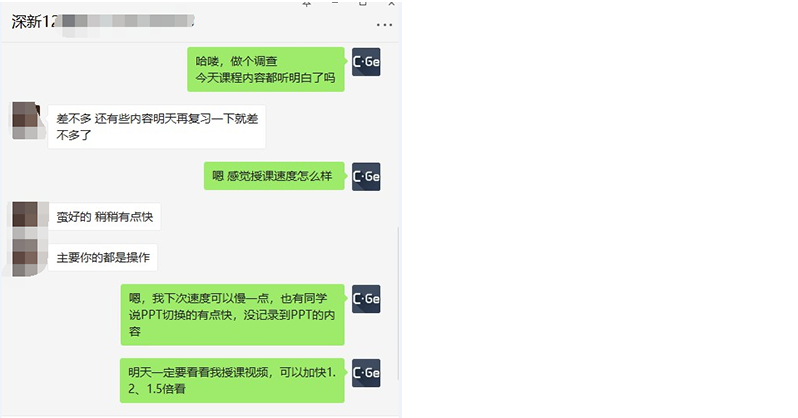Select the reply '差不多 还有些内容明天再复习一下'
The height and width of the screenshot is (418, 798).
click(x=157, y=127)
